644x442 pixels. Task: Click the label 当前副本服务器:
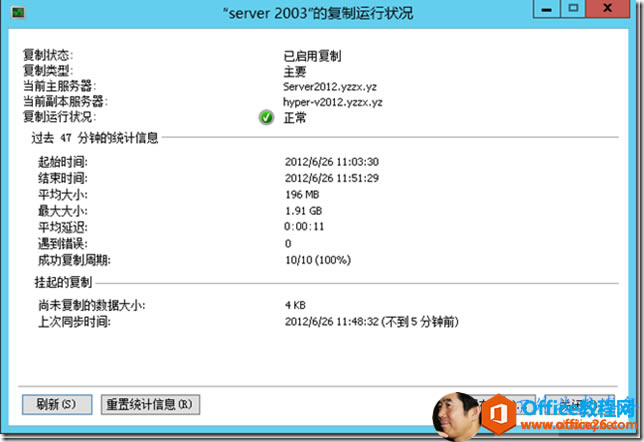[65, 101]
